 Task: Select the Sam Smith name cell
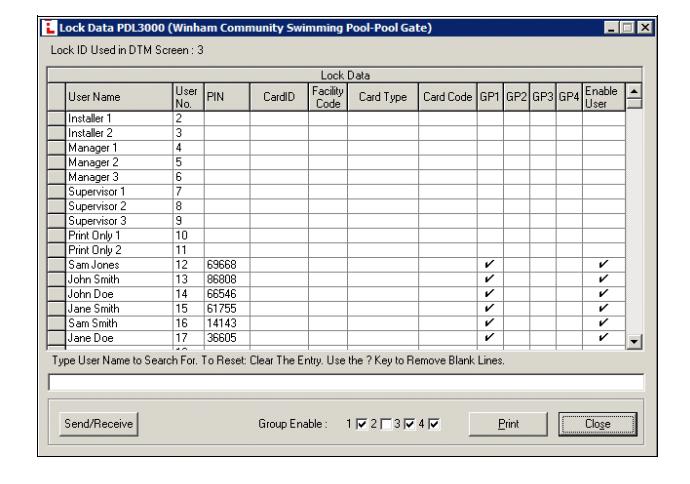[119, 323]
